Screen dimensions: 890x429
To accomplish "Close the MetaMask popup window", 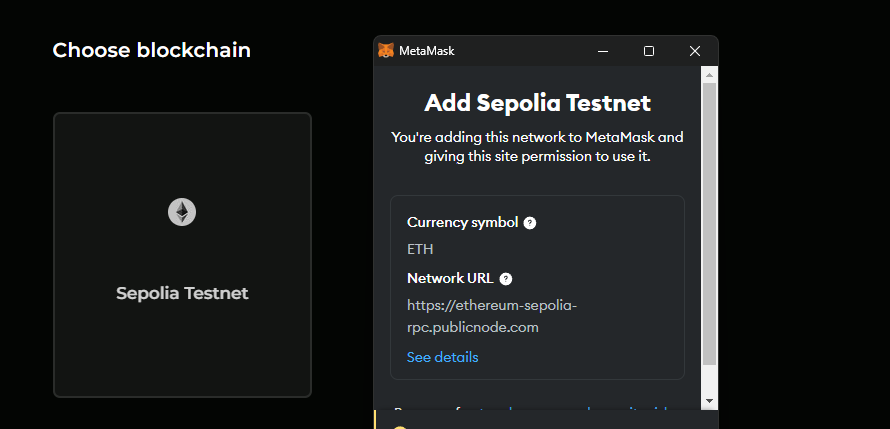I will [x=695, y=51].
